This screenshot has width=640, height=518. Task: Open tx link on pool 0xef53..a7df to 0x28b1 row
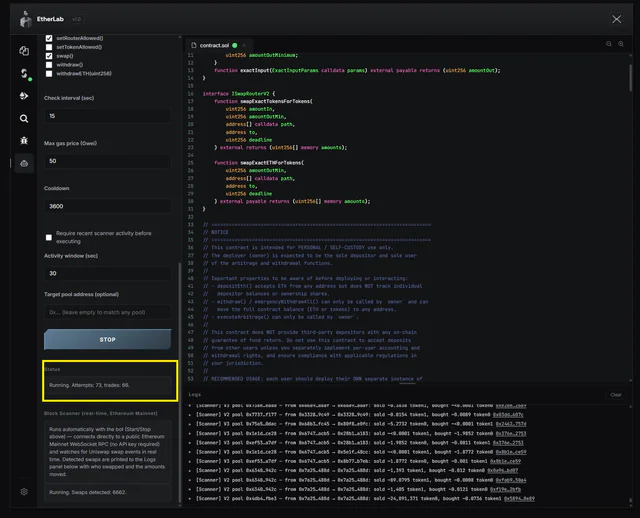tap(508, 443)
